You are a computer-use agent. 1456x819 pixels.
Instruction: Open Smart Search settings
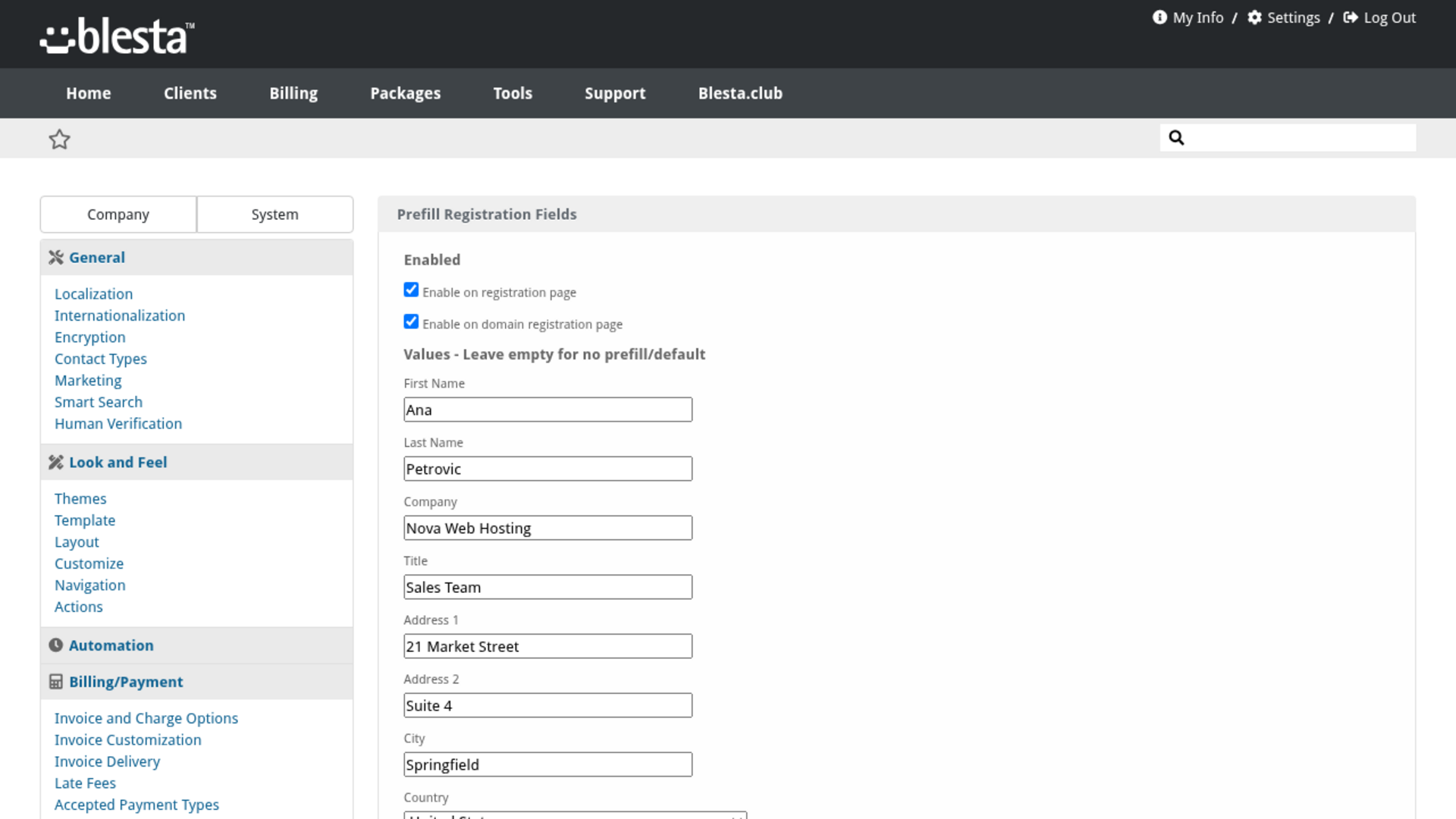(x=99, y=402)
